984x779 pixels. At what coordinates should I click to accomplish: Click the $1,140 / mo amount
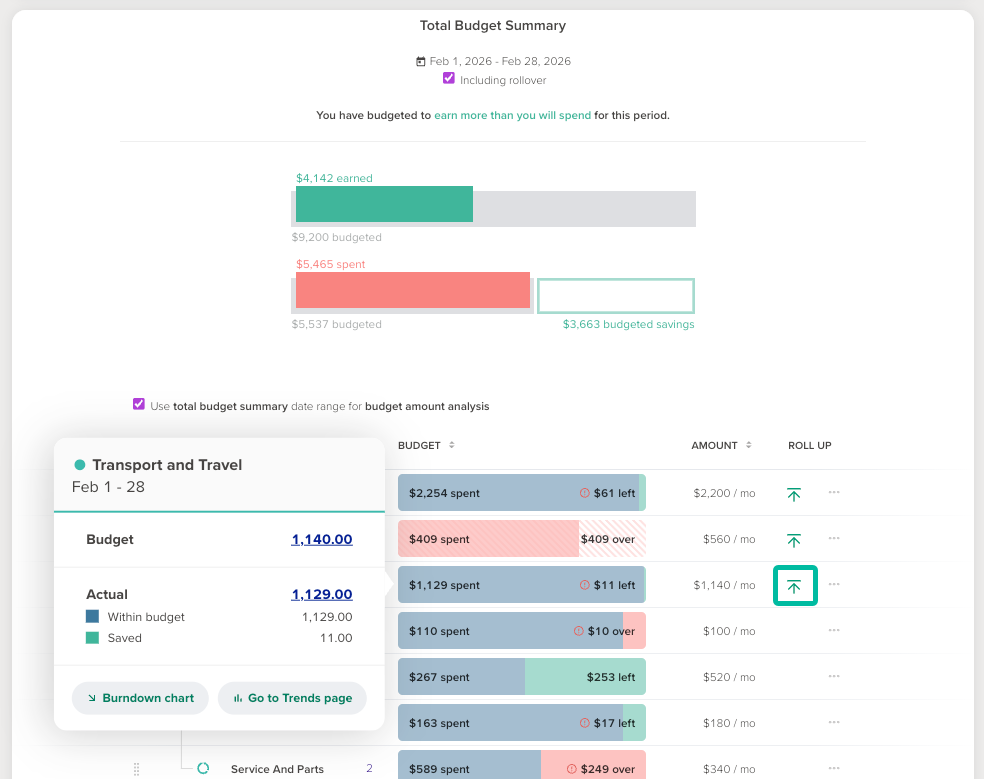724,584
